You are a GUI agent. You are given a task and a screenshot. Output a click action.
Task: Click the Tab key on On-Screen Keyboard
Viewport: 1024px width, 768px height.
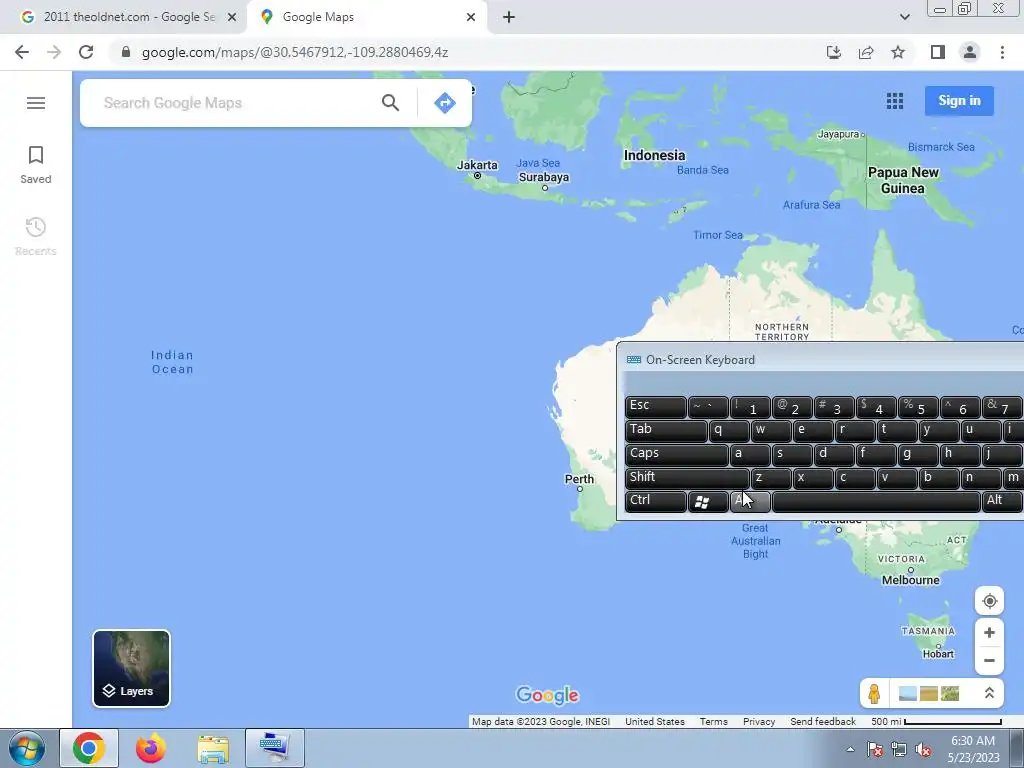[666, 430]
